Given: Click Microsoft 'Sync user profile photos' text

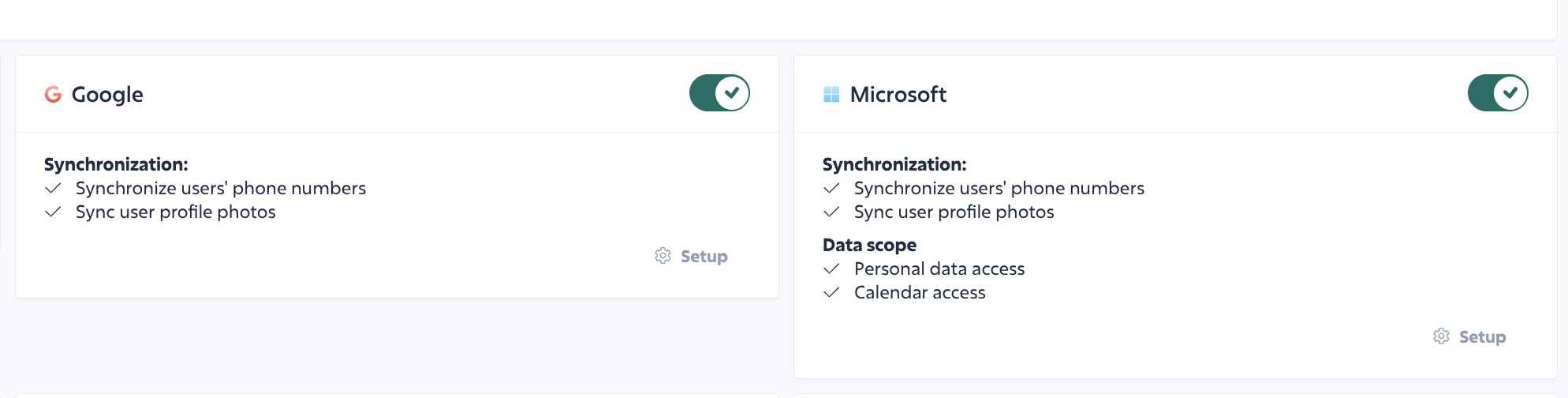Looking at the screenshot, I should point(954,212).
